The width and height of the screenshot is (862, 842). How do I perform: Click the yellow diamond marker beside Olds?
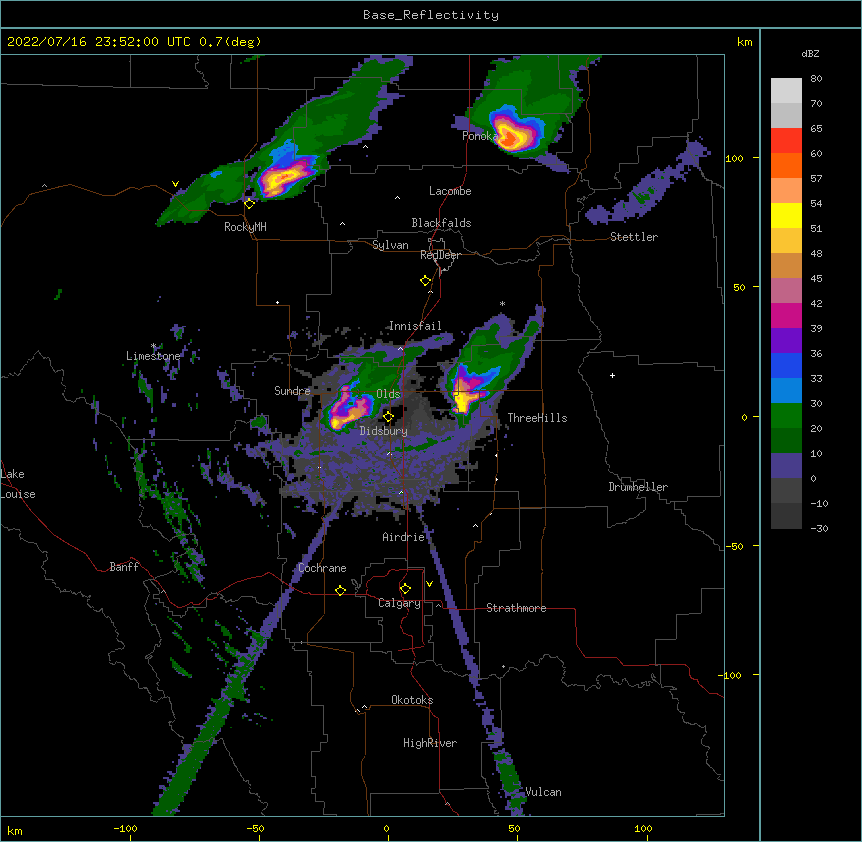pyautogui.click(x=388, y=417)
